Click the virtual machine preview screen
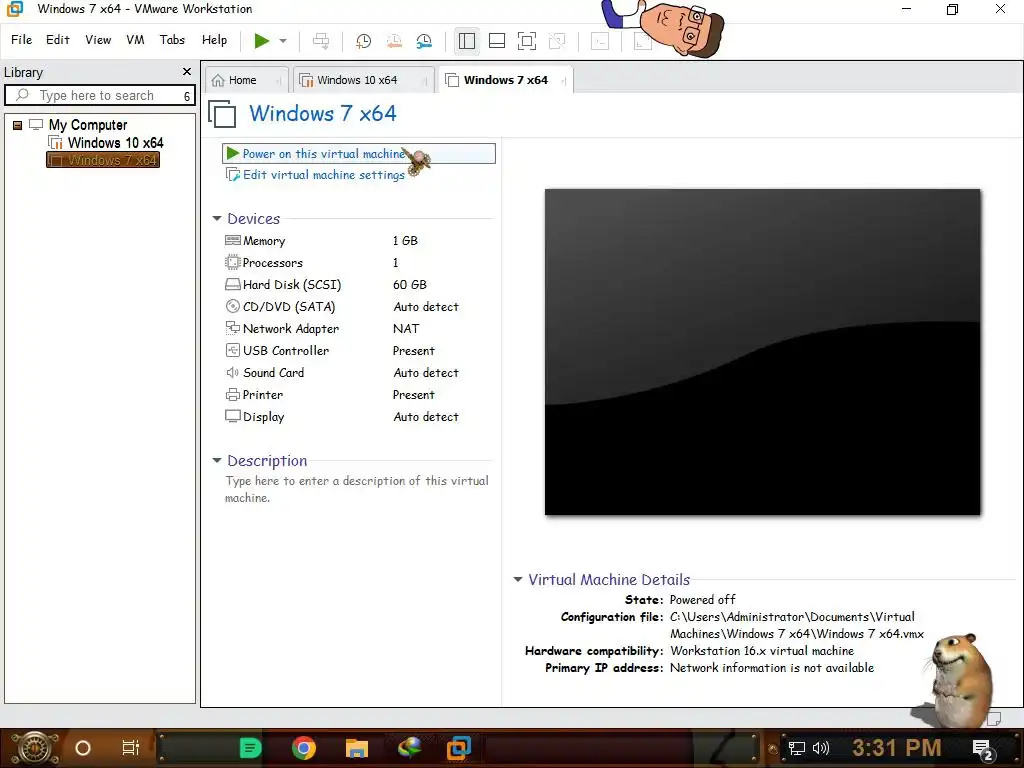 (x=762, y=352)
